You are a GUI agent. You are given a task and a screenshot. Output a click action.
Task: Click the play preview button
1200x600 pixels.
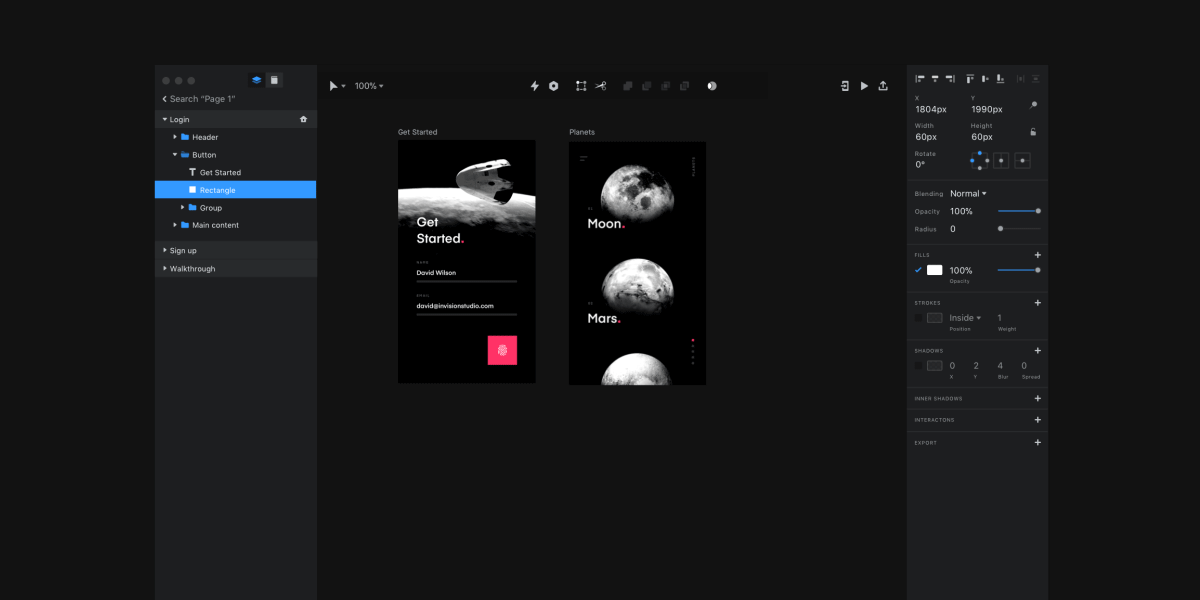click(x=864, y=86)
